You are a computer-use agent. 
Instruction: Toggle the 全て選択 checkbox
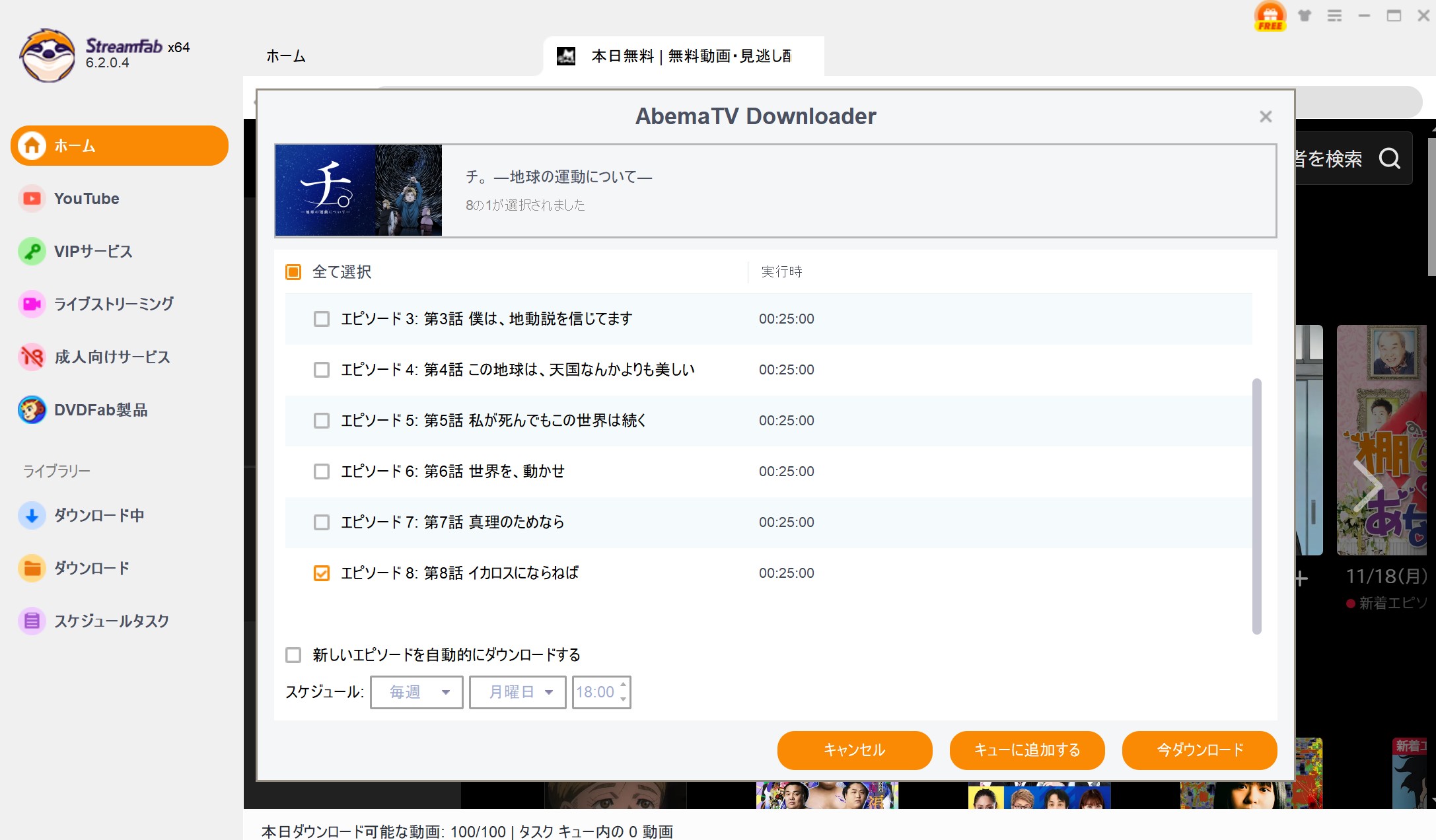click(293, 272)
